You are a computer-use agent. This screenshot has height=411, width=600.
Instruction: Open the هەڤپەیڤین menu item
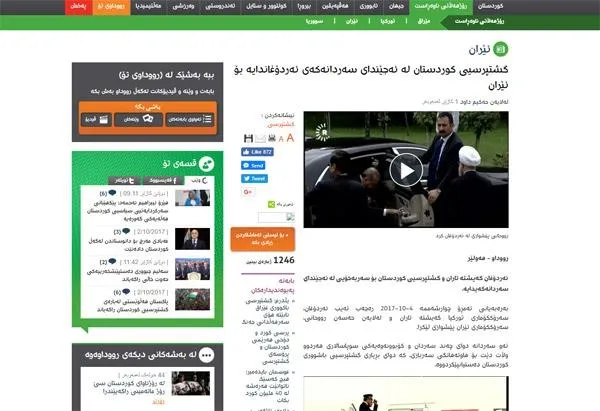pyautogui.click(x=334, y=7)
